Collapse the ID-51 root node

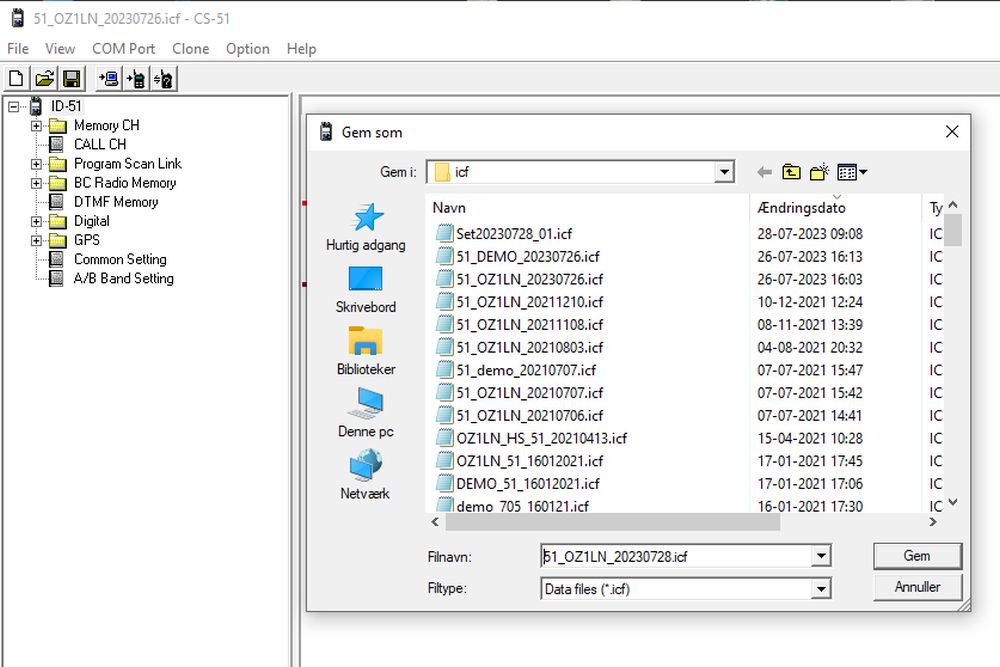[x=13, y=106]
